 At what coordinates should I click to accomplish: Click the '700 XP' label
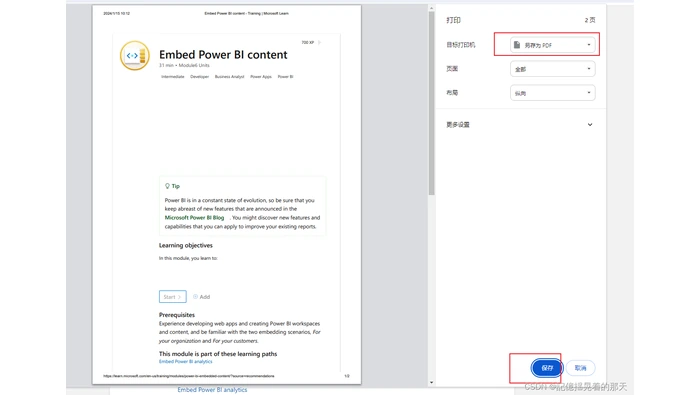(x=308, y=42)
